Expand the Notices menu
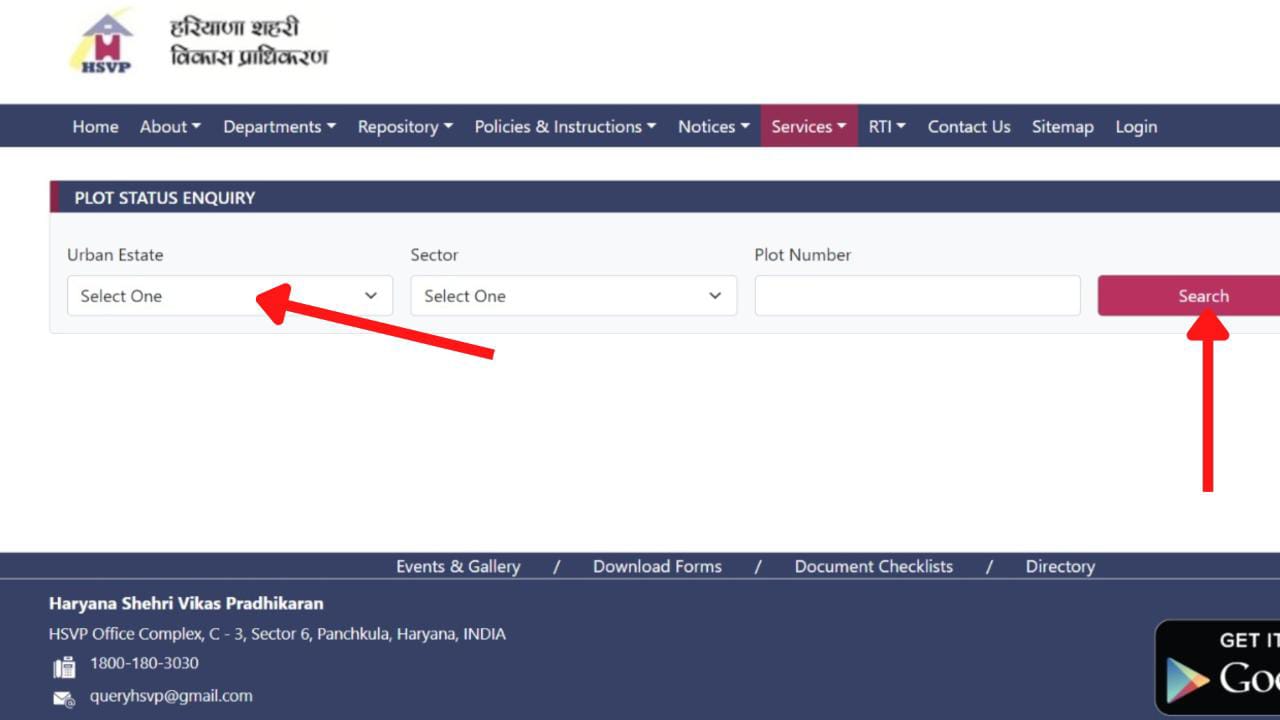 coord(713,126)
